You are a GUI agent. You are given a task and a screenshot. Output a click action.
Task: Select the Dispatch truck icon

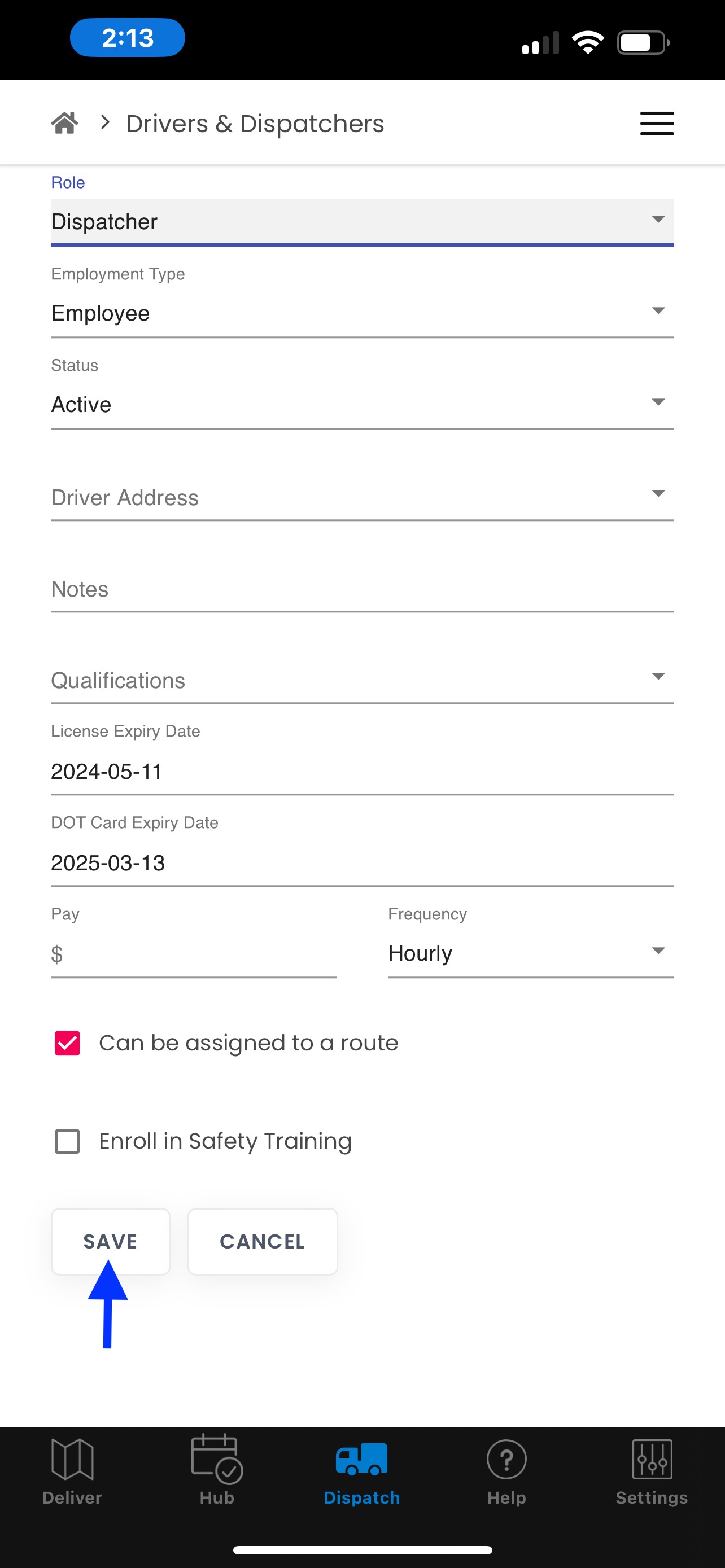[361, 1458]
